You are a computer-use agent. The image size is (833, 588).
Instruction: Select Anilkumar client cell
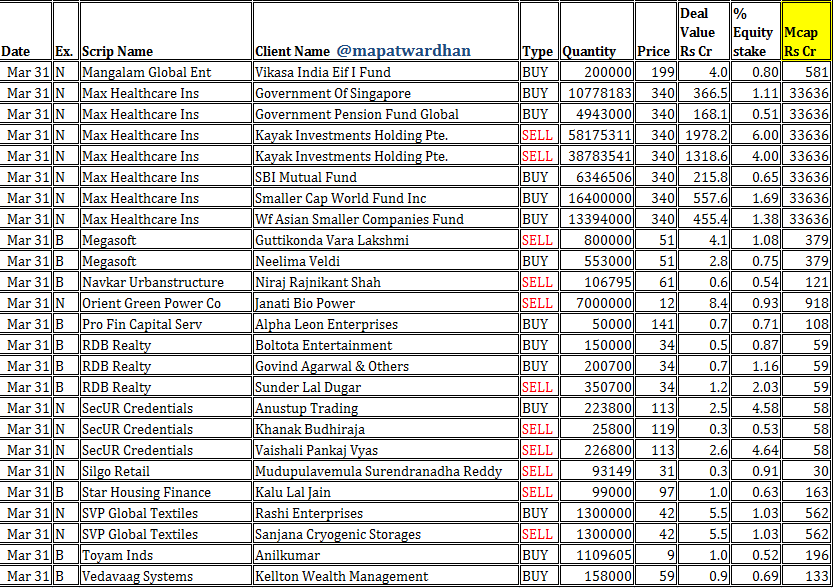[386, 555]
